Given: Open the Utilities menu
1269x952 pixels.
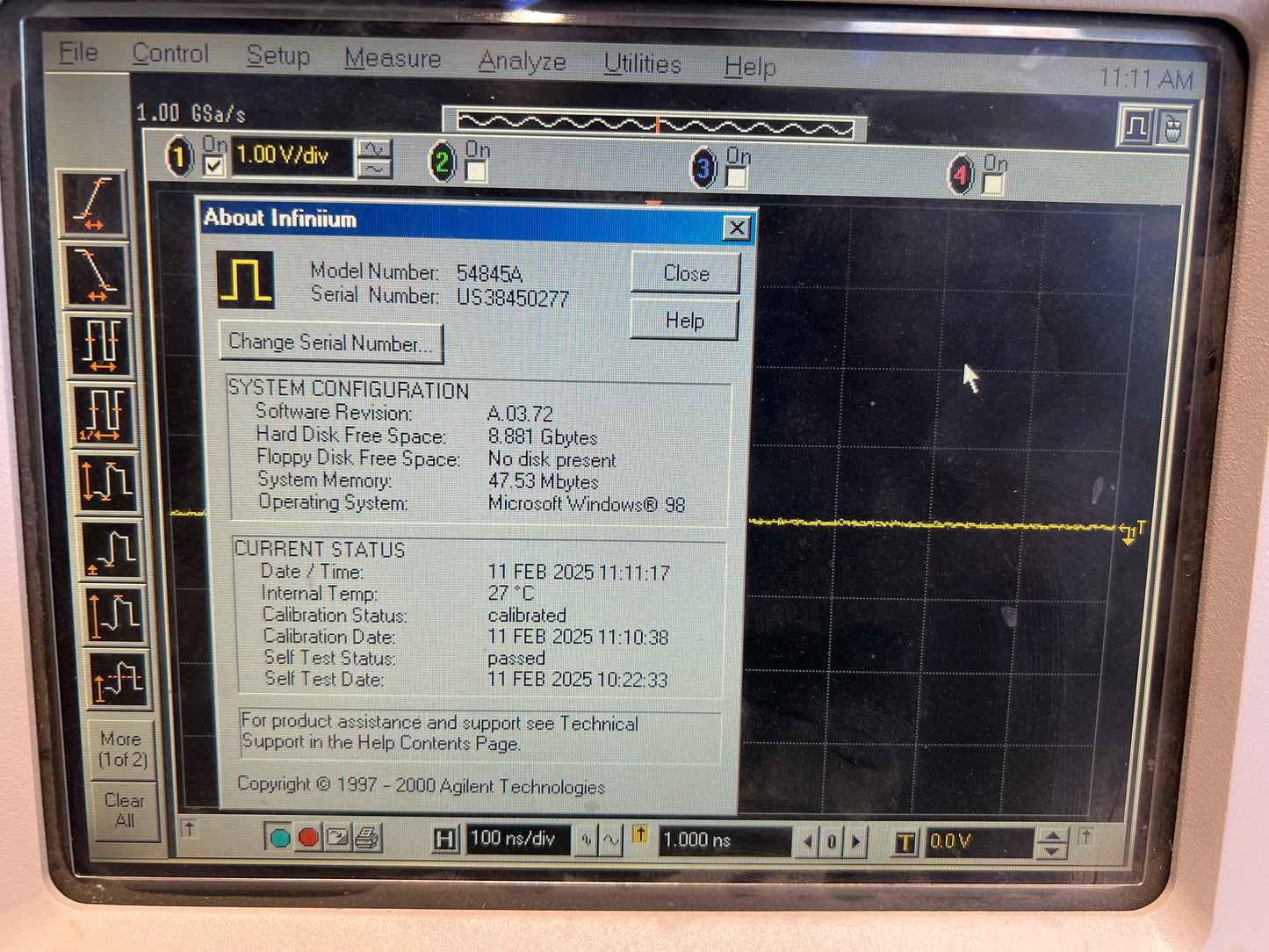Looking at the screenshot, I should point(642,64).
